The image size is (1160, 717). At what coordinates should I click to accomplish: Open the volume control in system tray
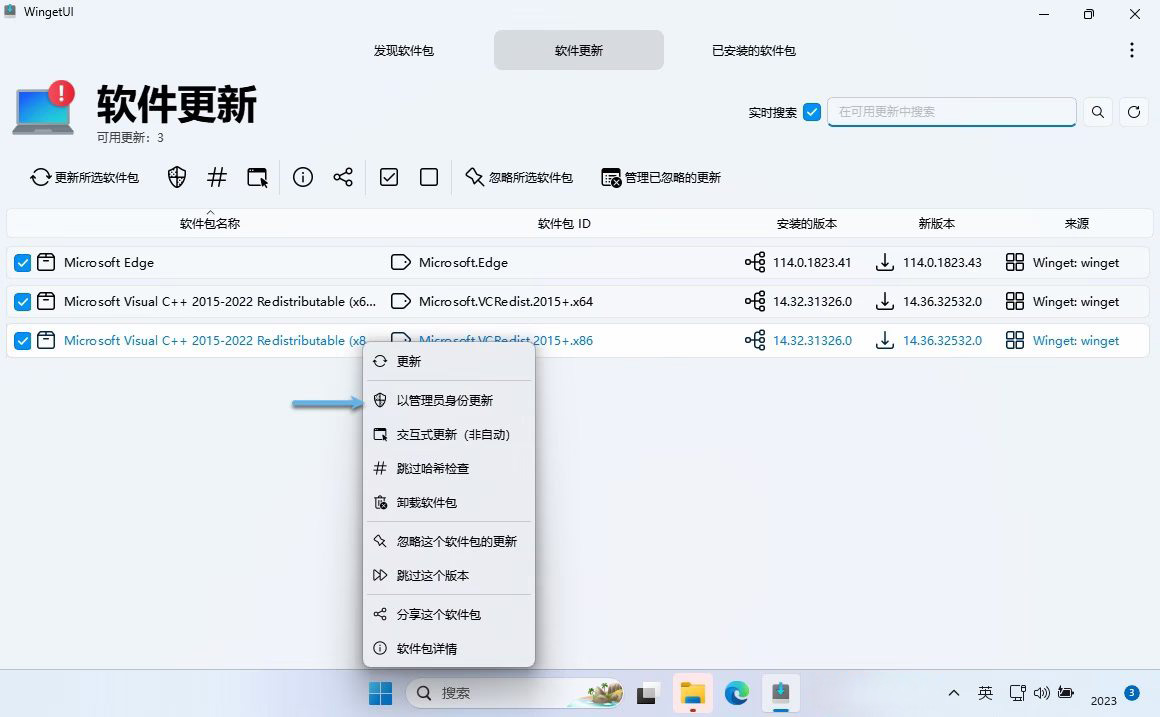pyautogui.click(x=1042, y=693)
